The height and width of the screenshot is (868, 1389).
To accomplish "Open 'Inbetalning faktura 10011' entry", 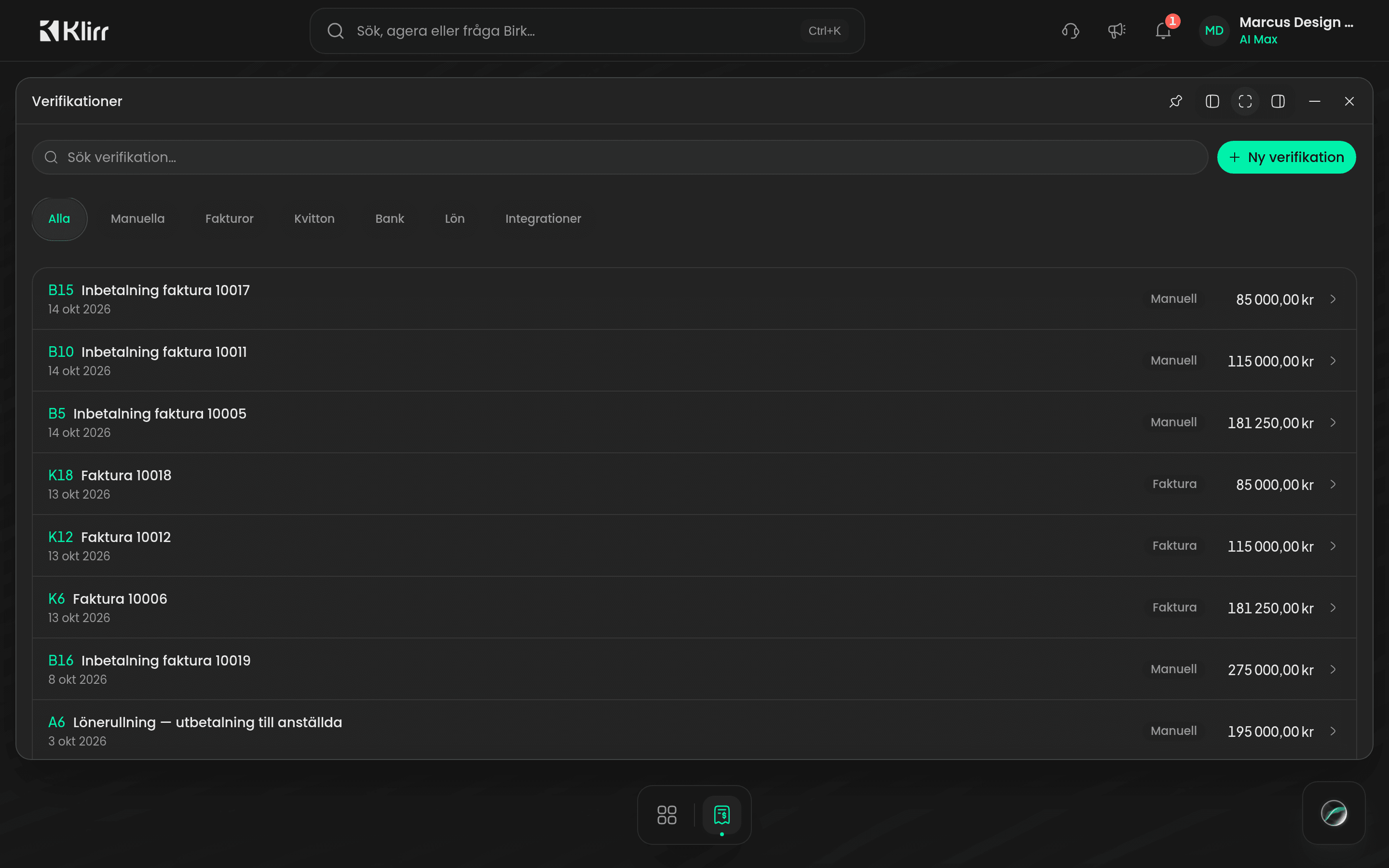I will coord(694,361).
